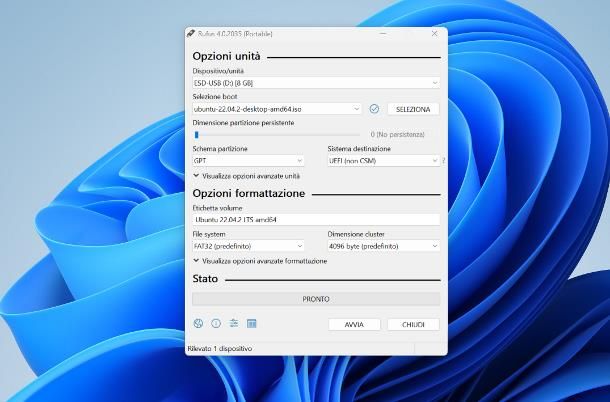Show the Rufus about info icon
This screenshot has height=402, width=610.
(x=216, y=323)
